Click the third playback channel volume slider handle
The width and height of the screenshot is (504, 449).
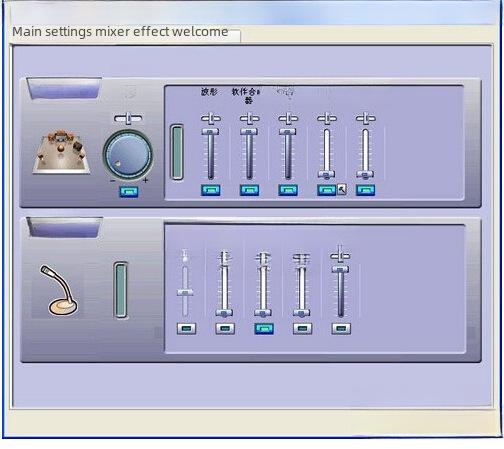click(x=288, y=132)
